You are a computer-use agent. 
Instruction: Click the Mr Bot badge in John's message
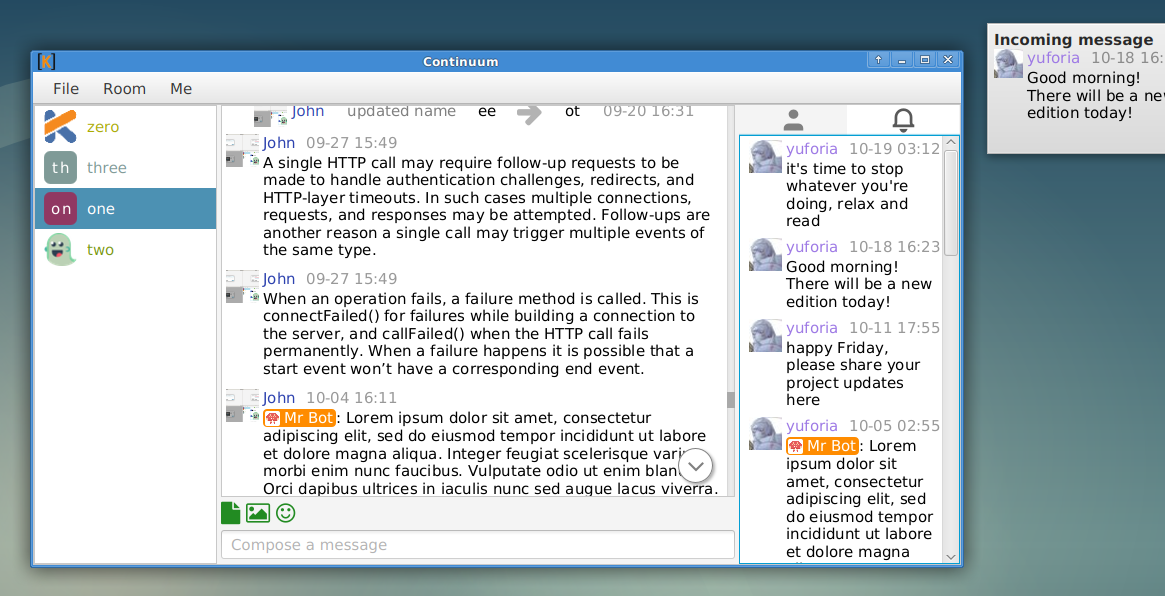299,418
